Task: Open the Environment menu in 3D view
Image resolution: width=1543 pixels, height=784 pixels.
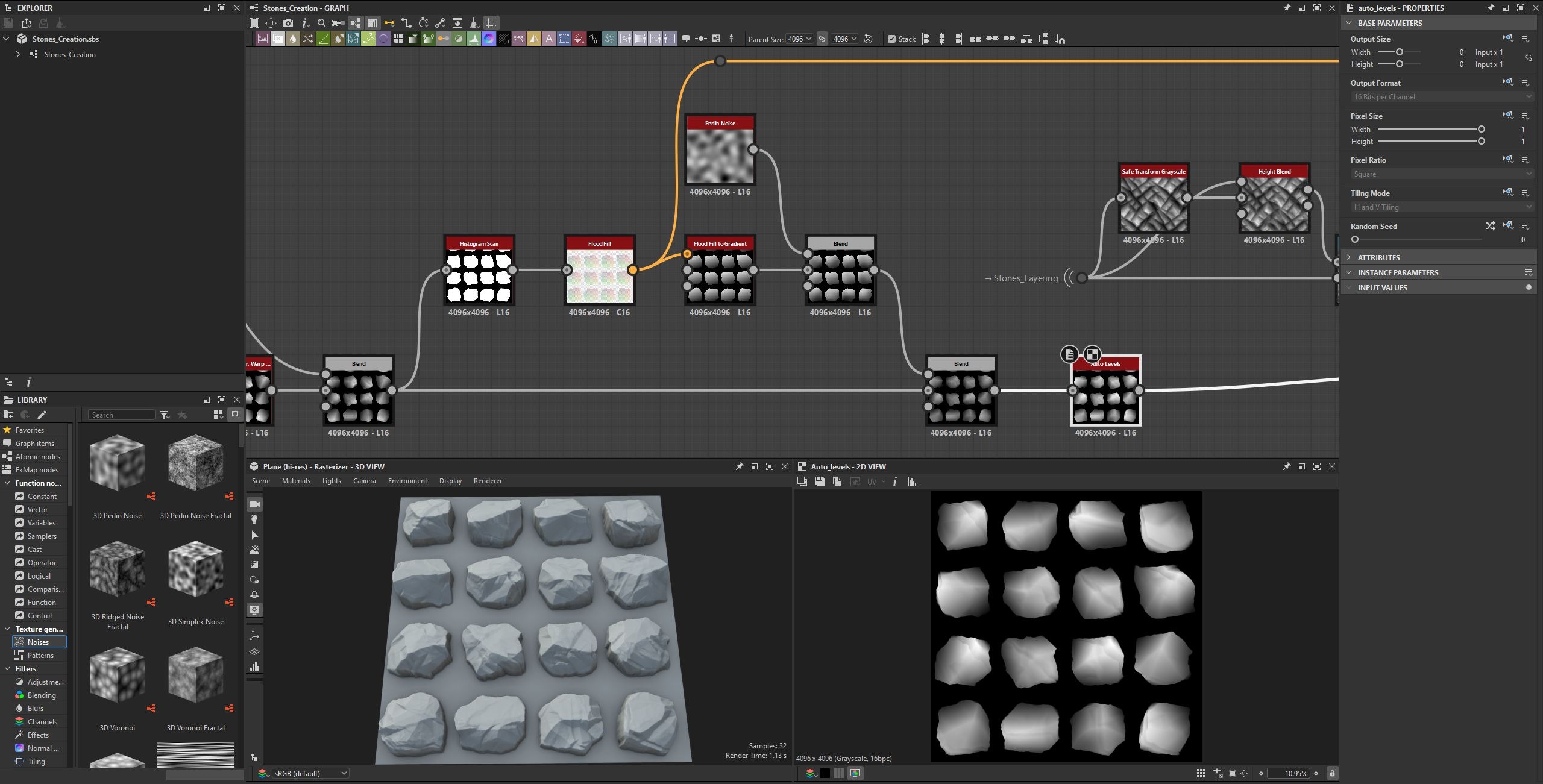Action: pos(407,481)
